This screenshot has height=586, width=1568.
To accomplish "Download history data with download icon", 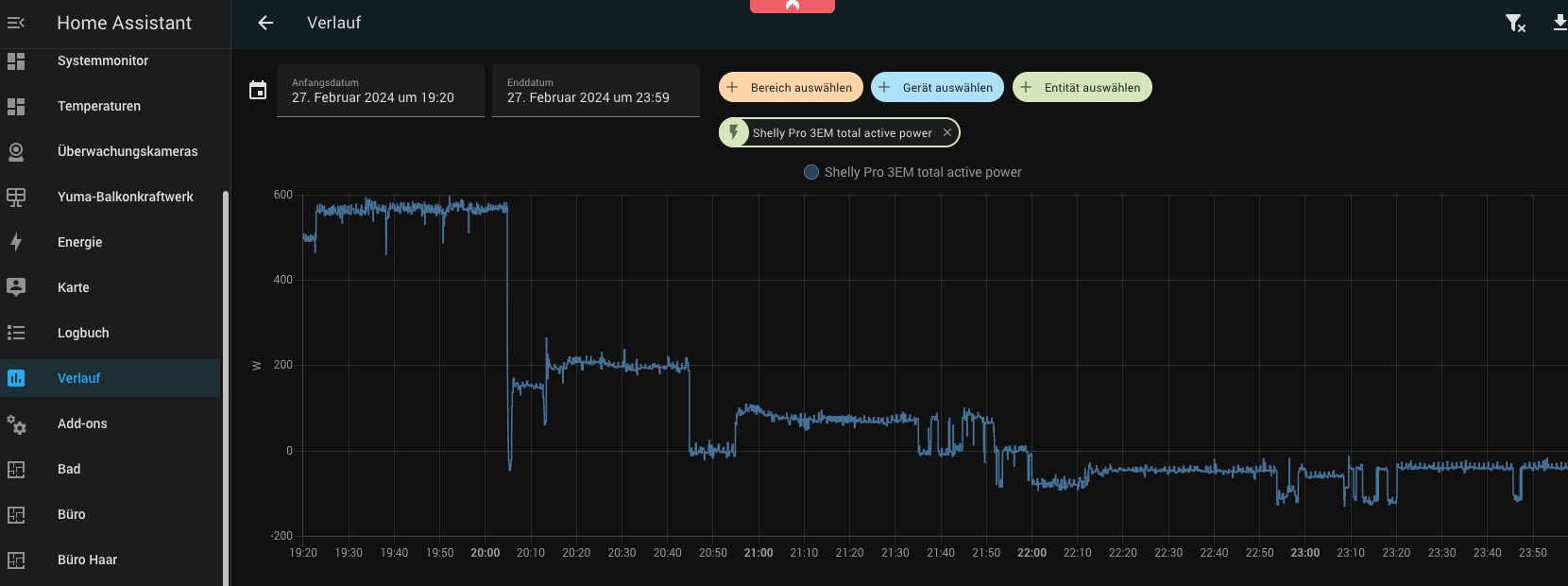I will coord(1559,23).
